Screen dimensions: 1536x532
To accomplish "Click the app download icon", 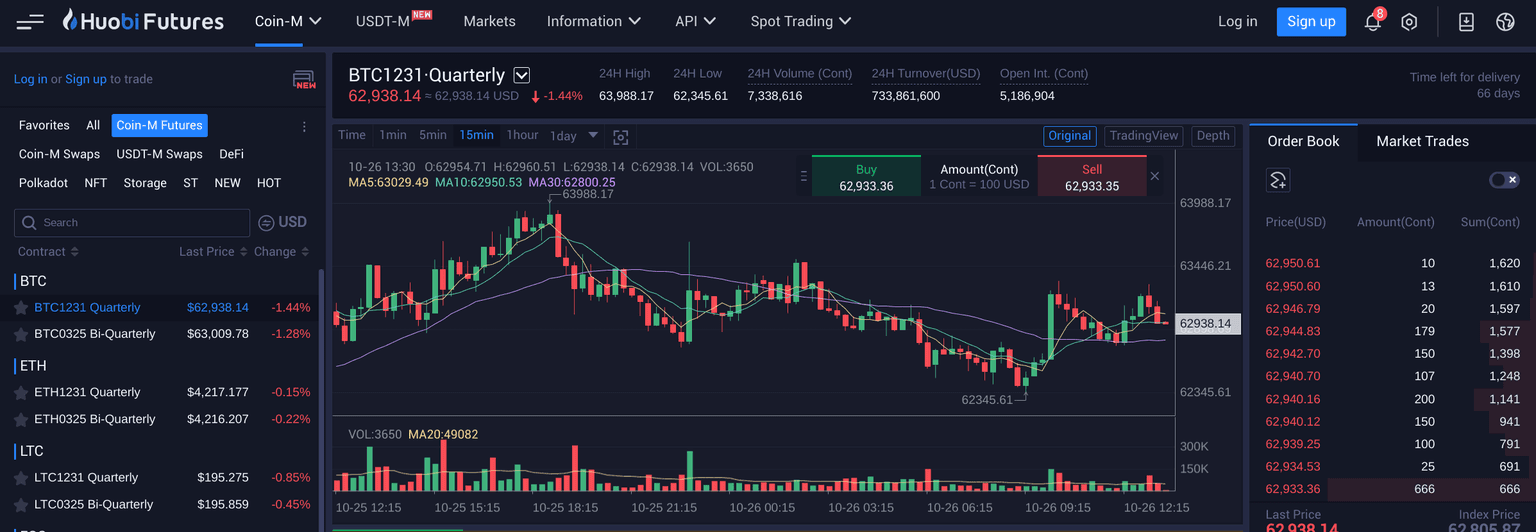I will 1466,22.
